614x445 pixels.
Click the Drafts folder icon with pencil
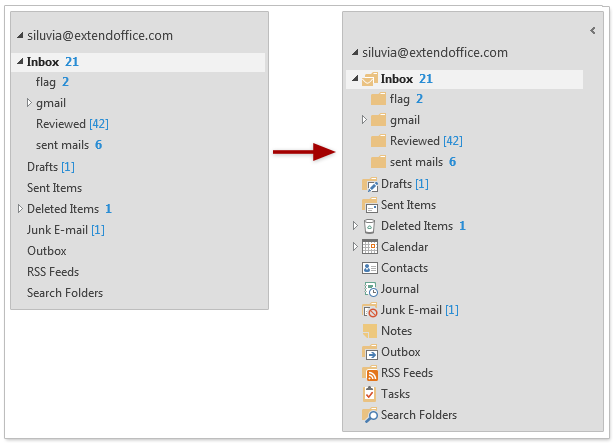click(370, 184)
